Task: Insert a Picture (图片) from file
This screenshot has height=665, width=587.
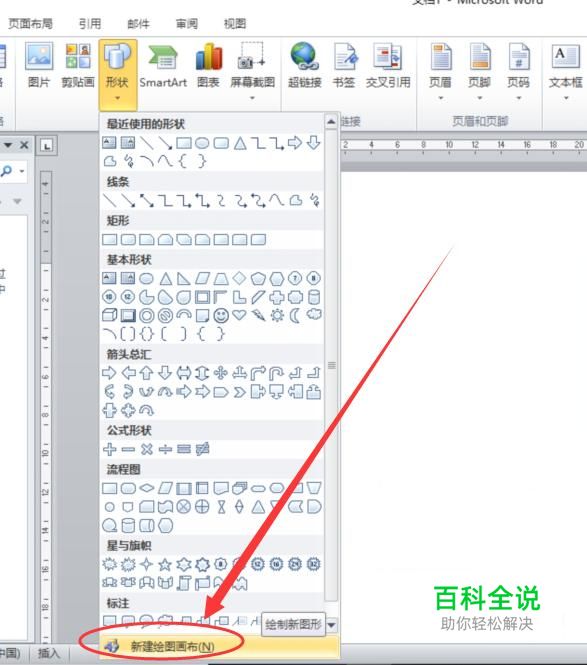Action: coord(39,66)
